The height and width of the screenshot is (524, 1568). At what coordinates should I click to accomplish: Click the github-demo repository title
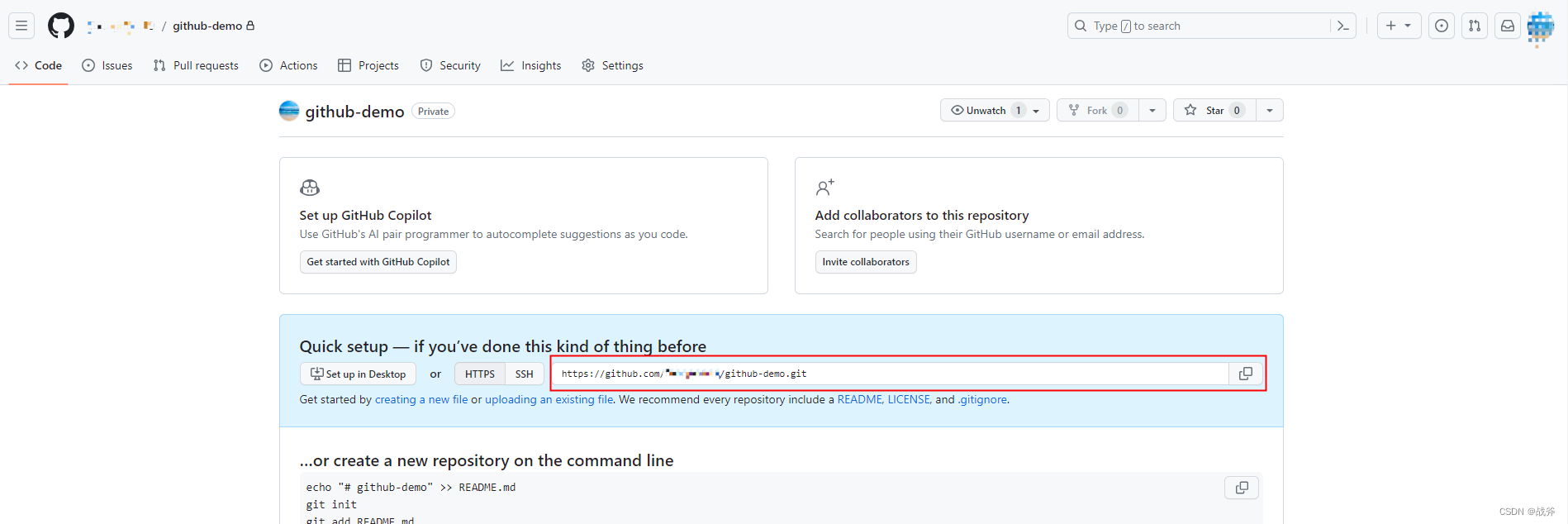354,112
